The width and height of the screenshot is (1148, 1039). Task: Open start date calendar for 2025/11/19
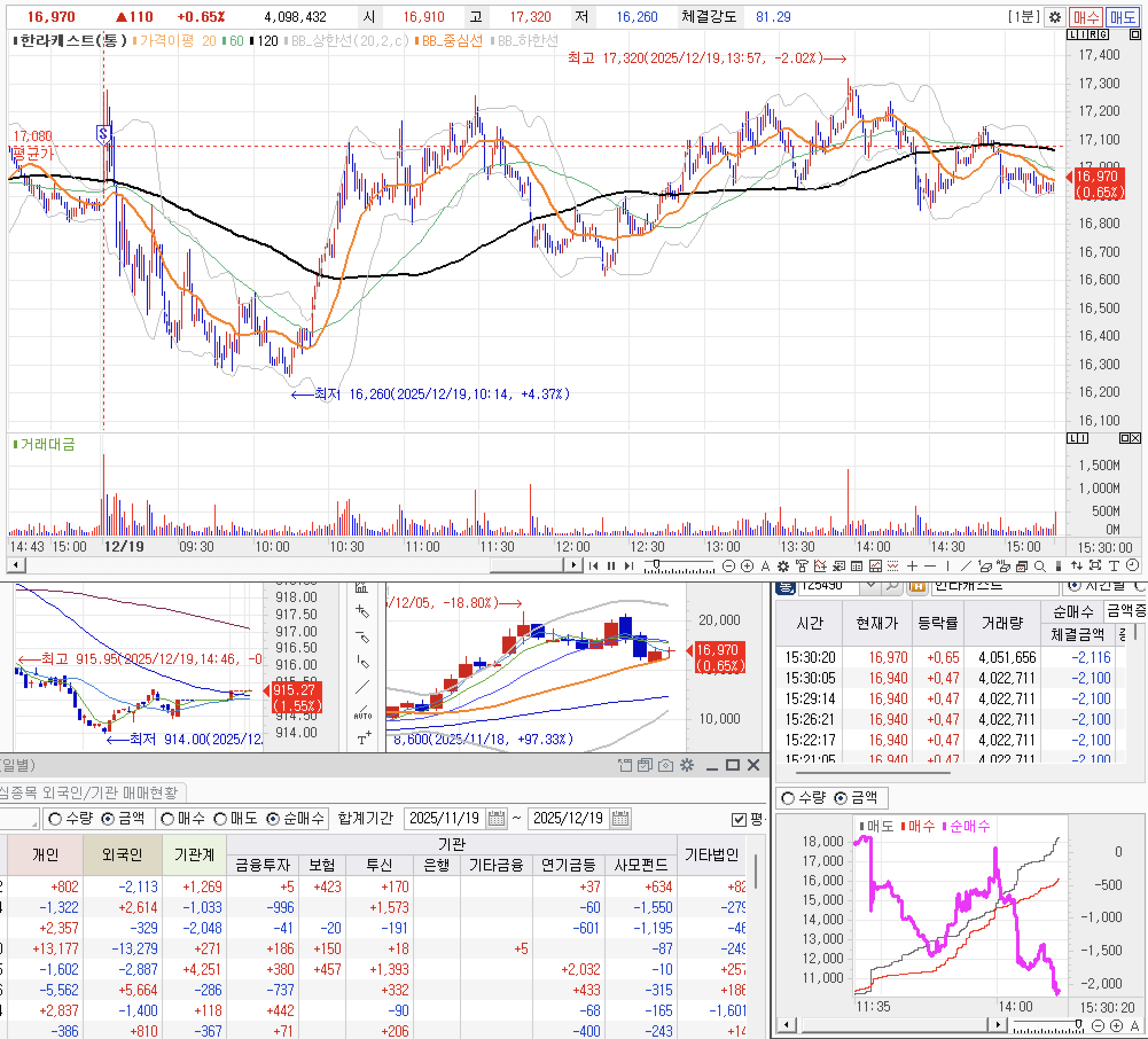497,818
